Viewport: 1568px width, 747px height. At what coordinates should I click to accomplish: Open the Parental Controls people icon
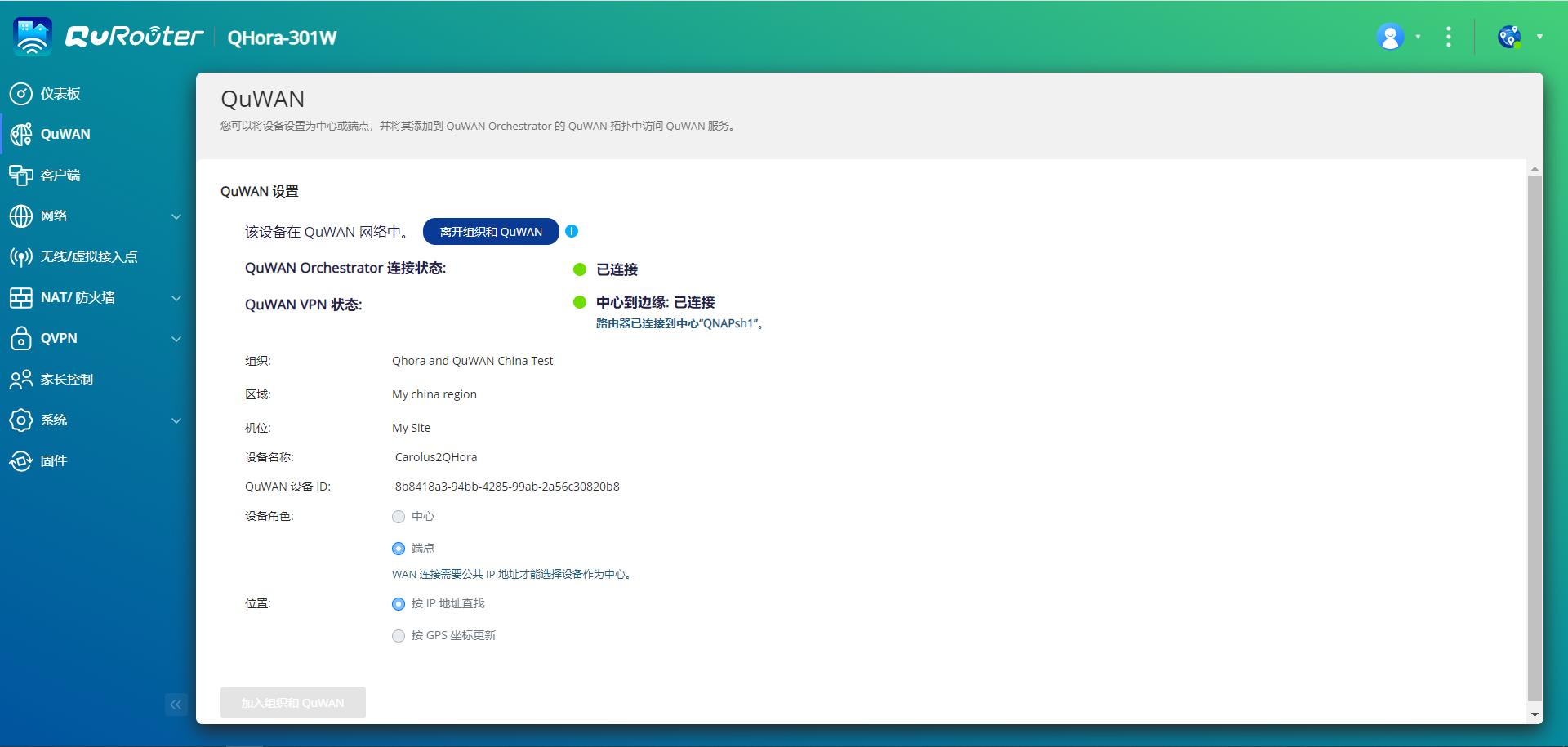(21, 380)
